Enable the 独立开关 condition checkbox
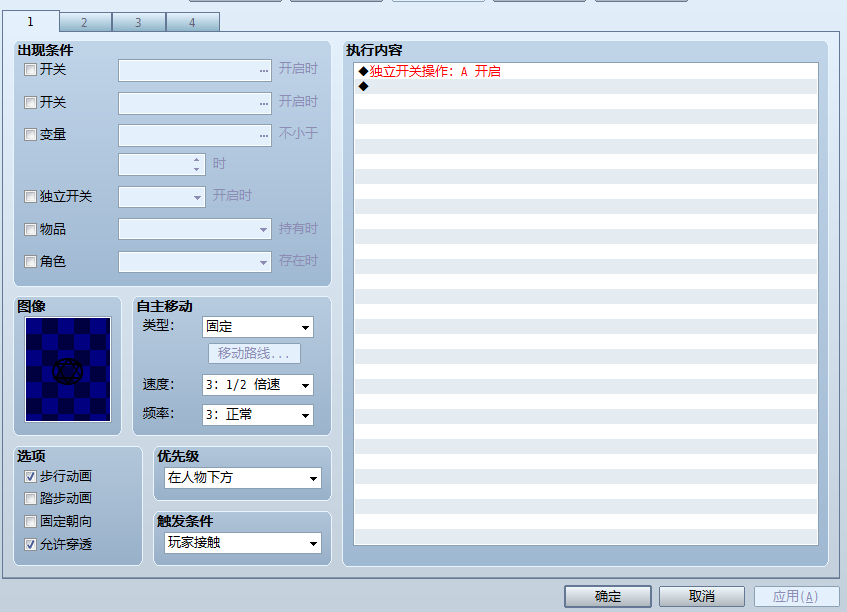The height and width of the screenshot is (612, 847). (x=30, y=197)
